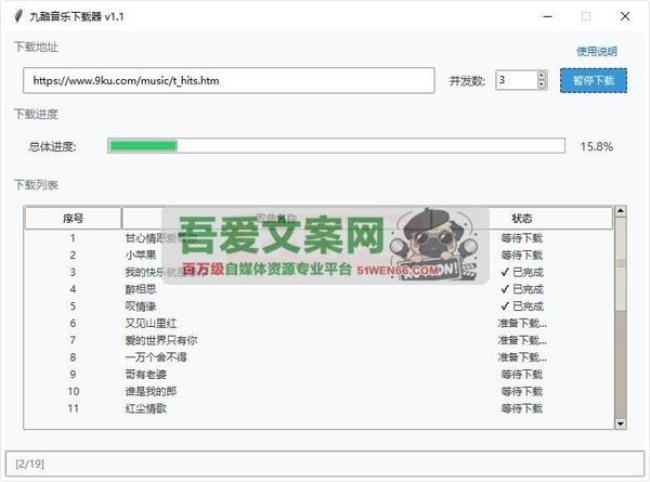Minimize the 九酷音乐下载器 window

pos(548,17)
